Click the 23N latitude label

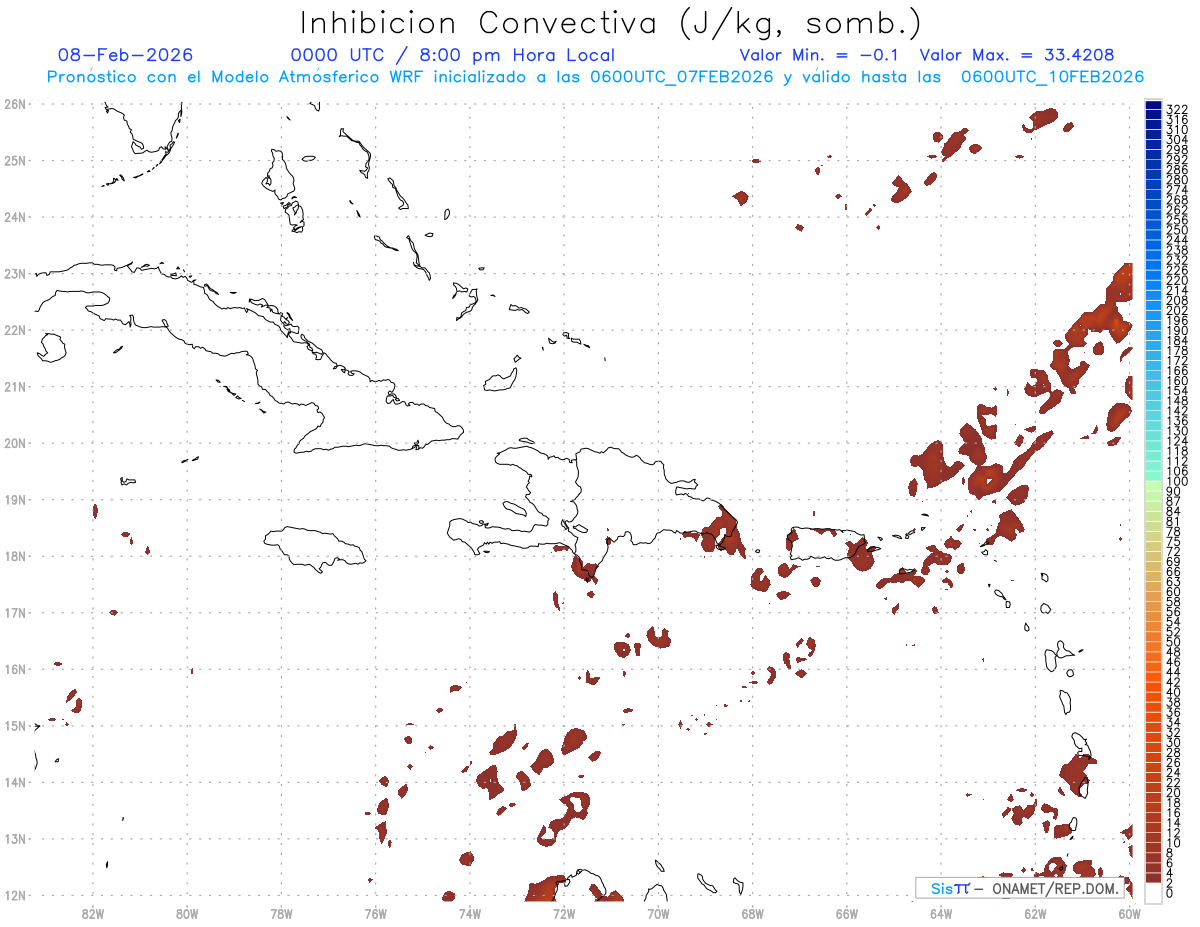point(15,273)
